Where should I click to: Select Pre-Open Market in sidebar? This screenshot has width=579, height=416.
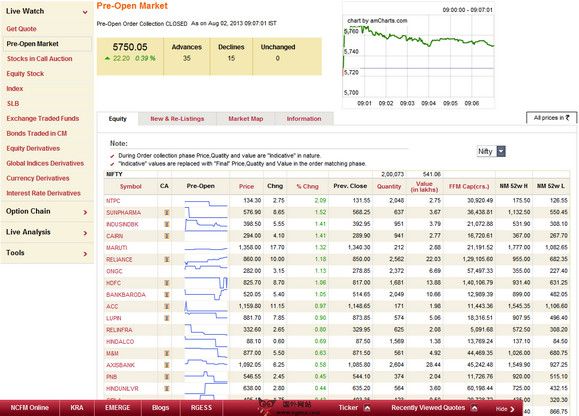(47, 44)
